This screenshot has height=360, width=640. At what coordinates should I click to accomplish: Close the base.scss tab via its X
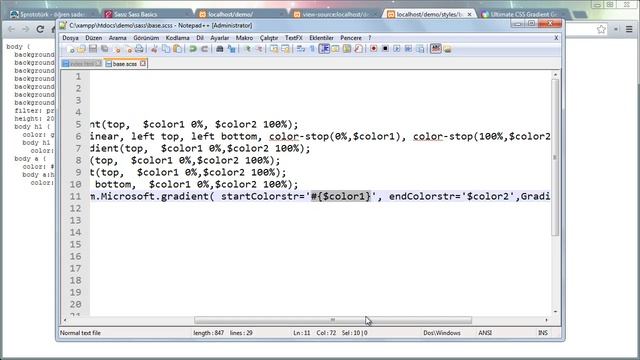[142, 63]
